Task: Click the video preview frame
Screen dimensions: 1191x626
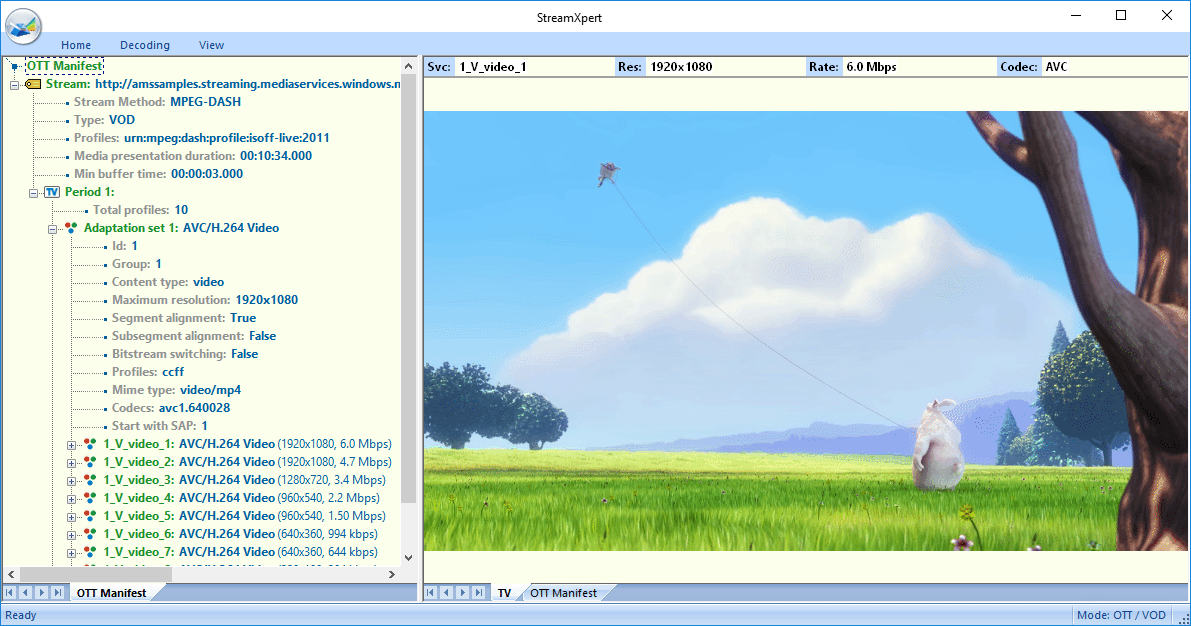Action: [x=805, y=331]
